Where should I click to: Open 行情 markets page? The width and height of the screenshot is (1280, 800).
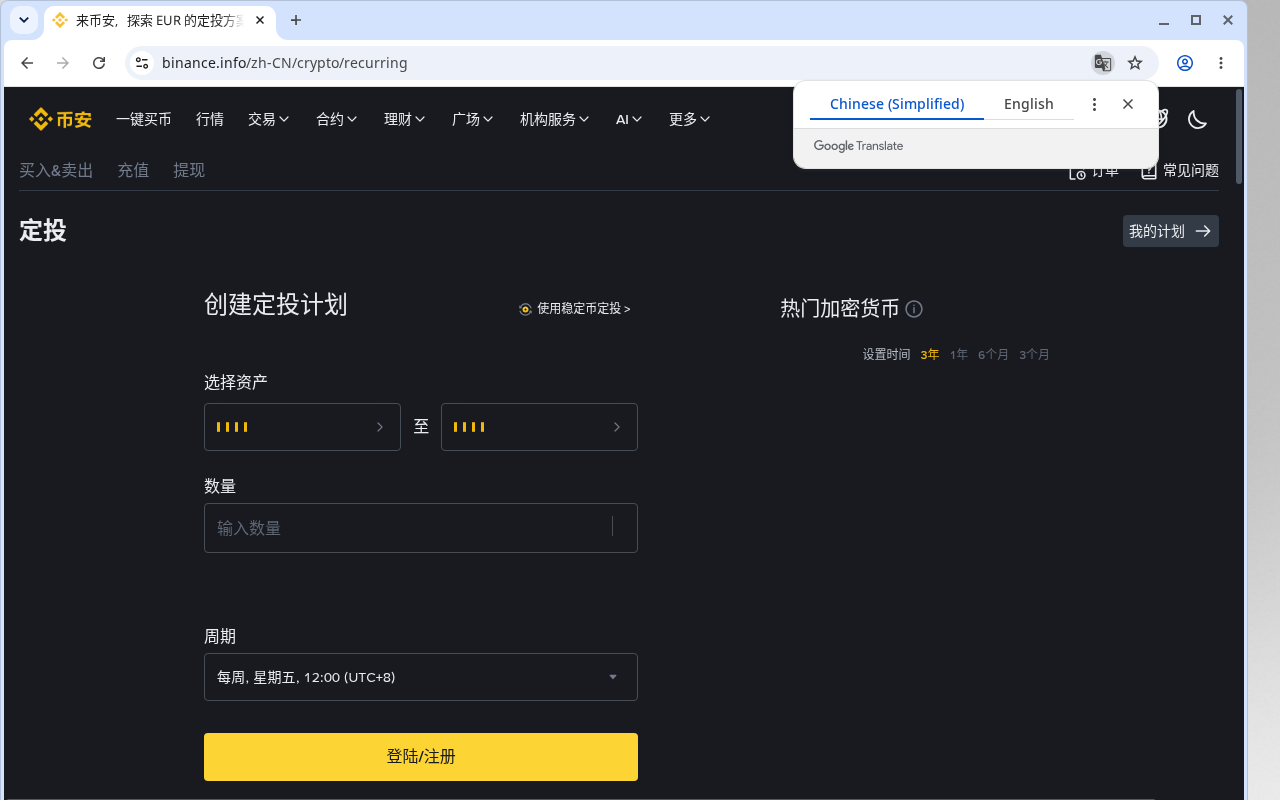click(x=210, y=119)
